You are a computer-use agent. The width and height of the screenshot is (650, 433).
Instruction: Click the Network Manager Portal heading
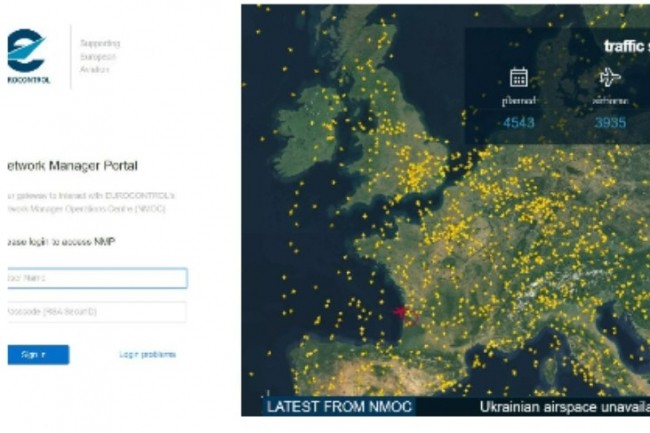pos(72,166)
